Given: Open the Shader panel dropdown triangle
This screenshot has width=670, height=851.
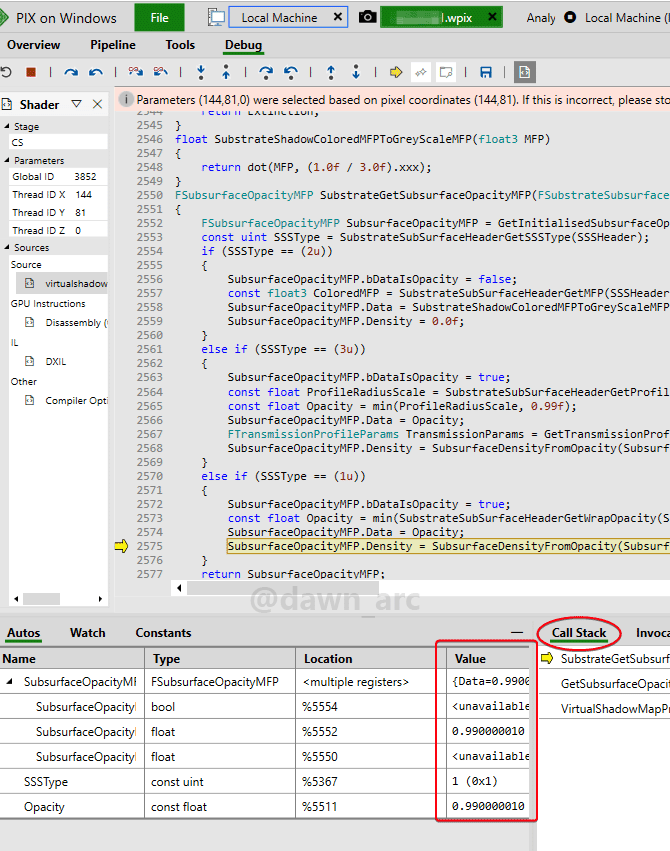Looking at the screenshot, I should click(76, 104).
